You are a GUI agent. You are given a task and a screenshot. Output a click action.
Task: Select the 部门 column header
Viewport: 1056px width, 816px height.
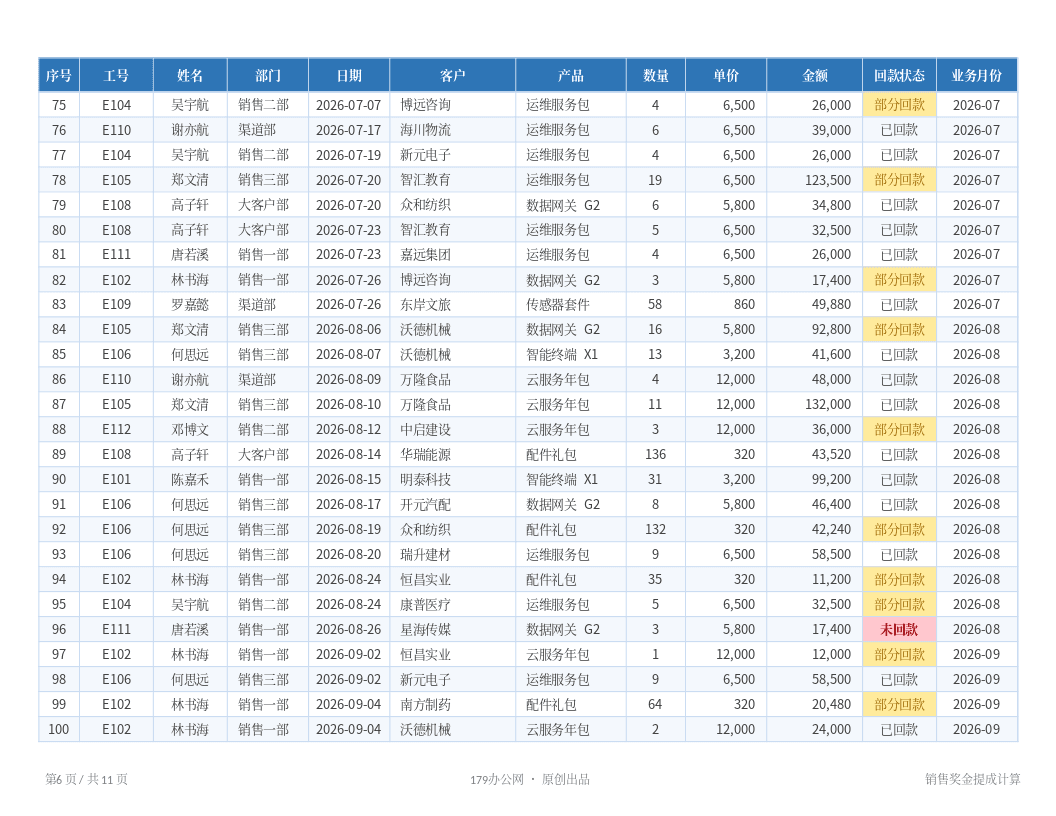pyautogui.click(x=268, y=75)
